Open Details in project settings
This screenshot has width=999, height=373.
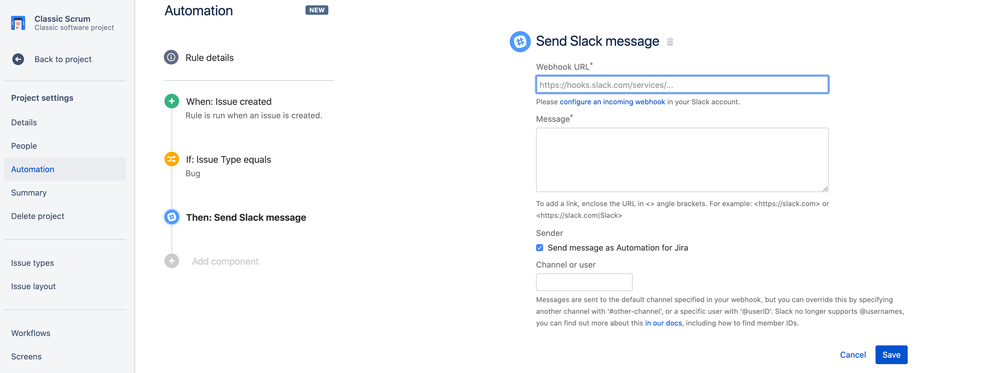pos(24,122)
